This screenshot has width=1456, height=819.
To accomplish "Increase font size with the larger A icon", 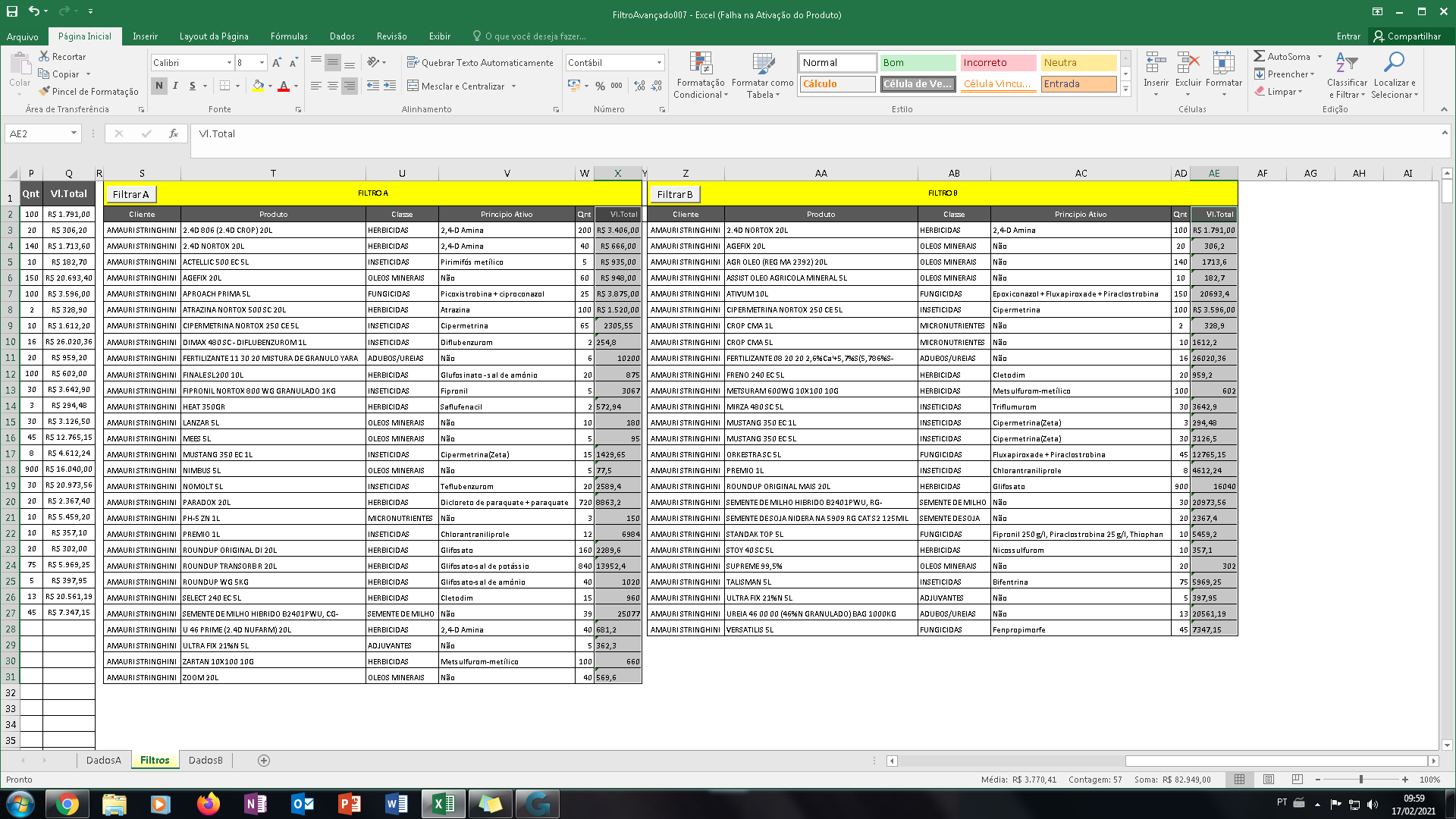I will click(x=277, y=62).
